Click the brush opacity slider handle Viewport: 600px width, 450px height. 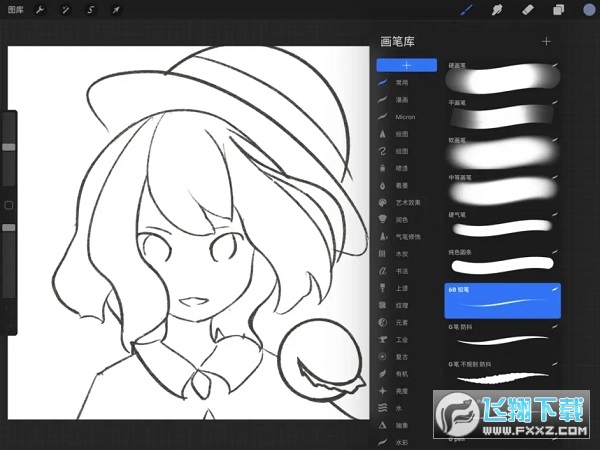click(9, 228)
